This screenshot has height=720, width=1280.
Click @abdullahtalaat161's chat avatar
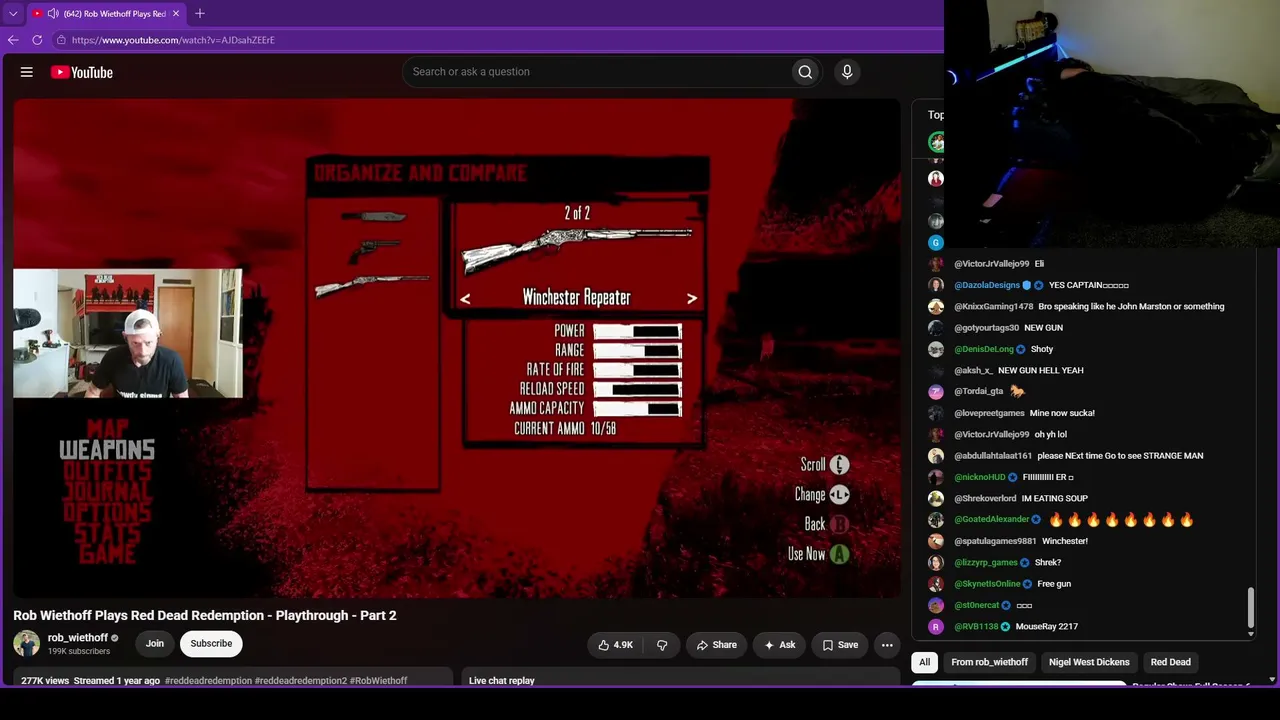pos(936,456)
